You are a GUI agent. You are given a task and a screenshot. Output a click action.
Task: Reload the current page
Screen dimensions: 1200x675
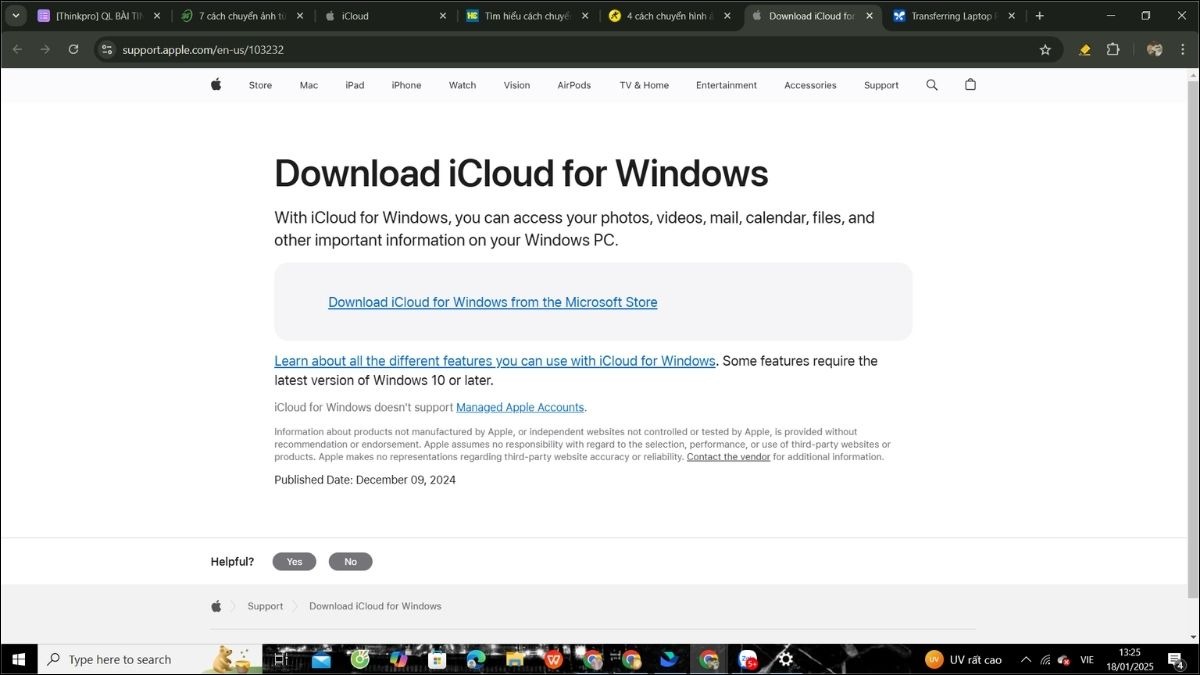pos(73,49)
